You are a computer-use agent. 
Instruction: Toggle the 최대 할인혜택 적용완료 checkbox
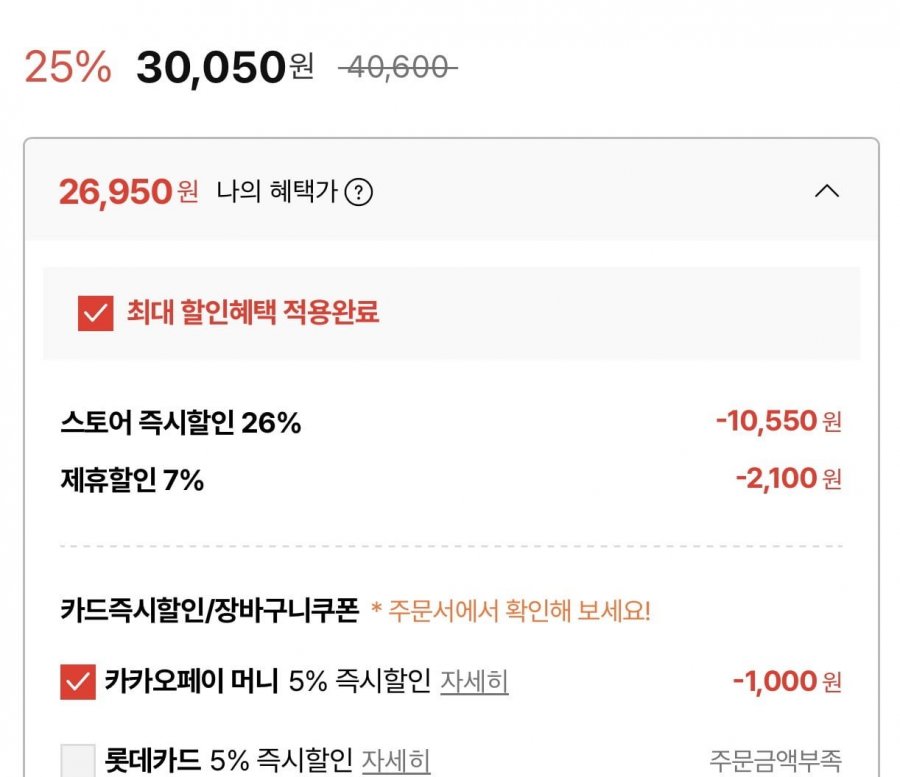96,313
